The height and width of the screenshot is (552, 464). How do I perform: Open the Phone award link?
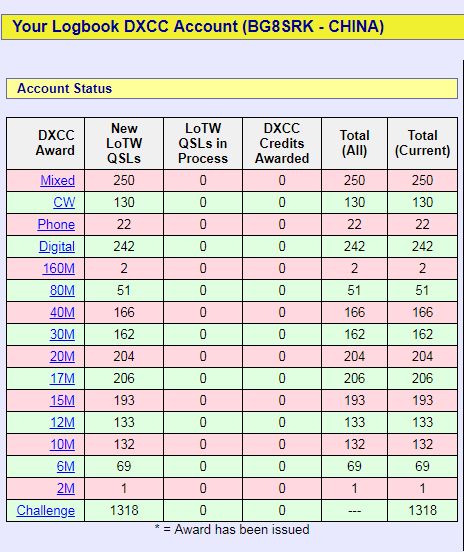tap(56, 225)
